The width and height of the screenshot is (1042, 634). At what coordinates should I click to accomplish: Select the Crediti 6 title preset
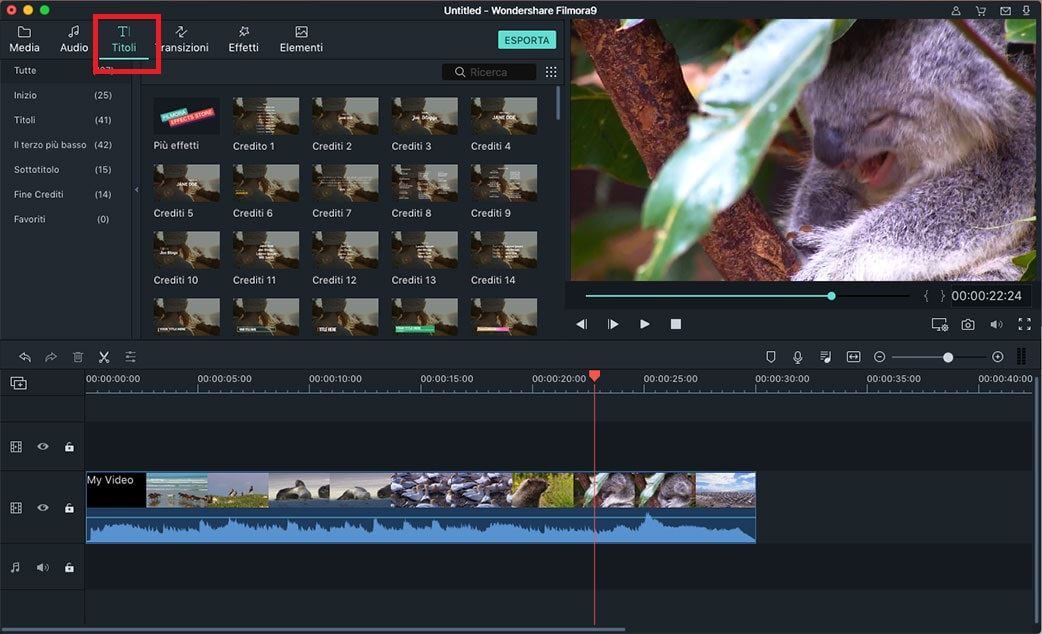[x=266, y=183]
